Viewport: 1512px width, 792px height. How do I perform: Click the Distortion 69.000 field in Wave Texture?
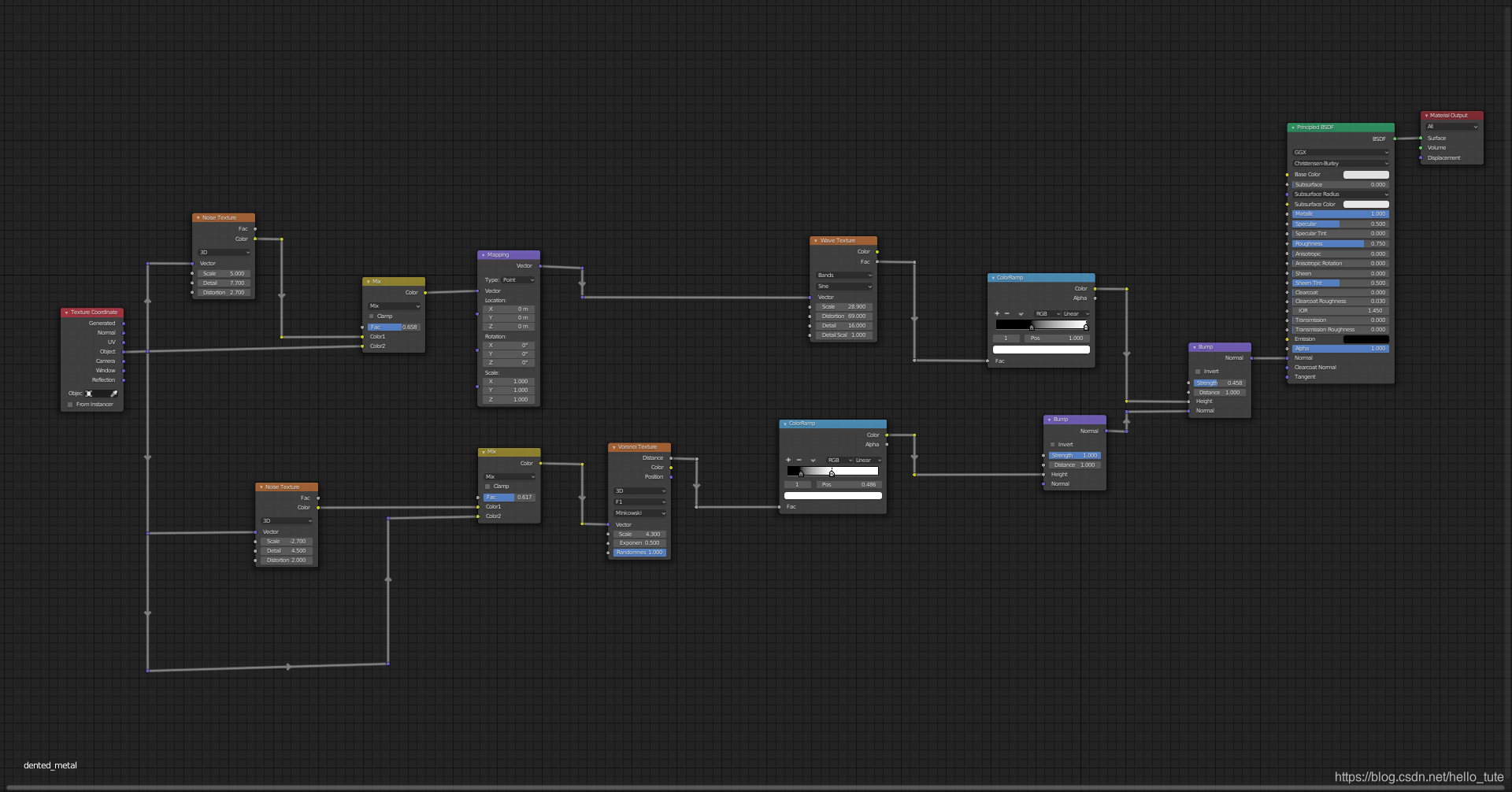pos(843,316)
